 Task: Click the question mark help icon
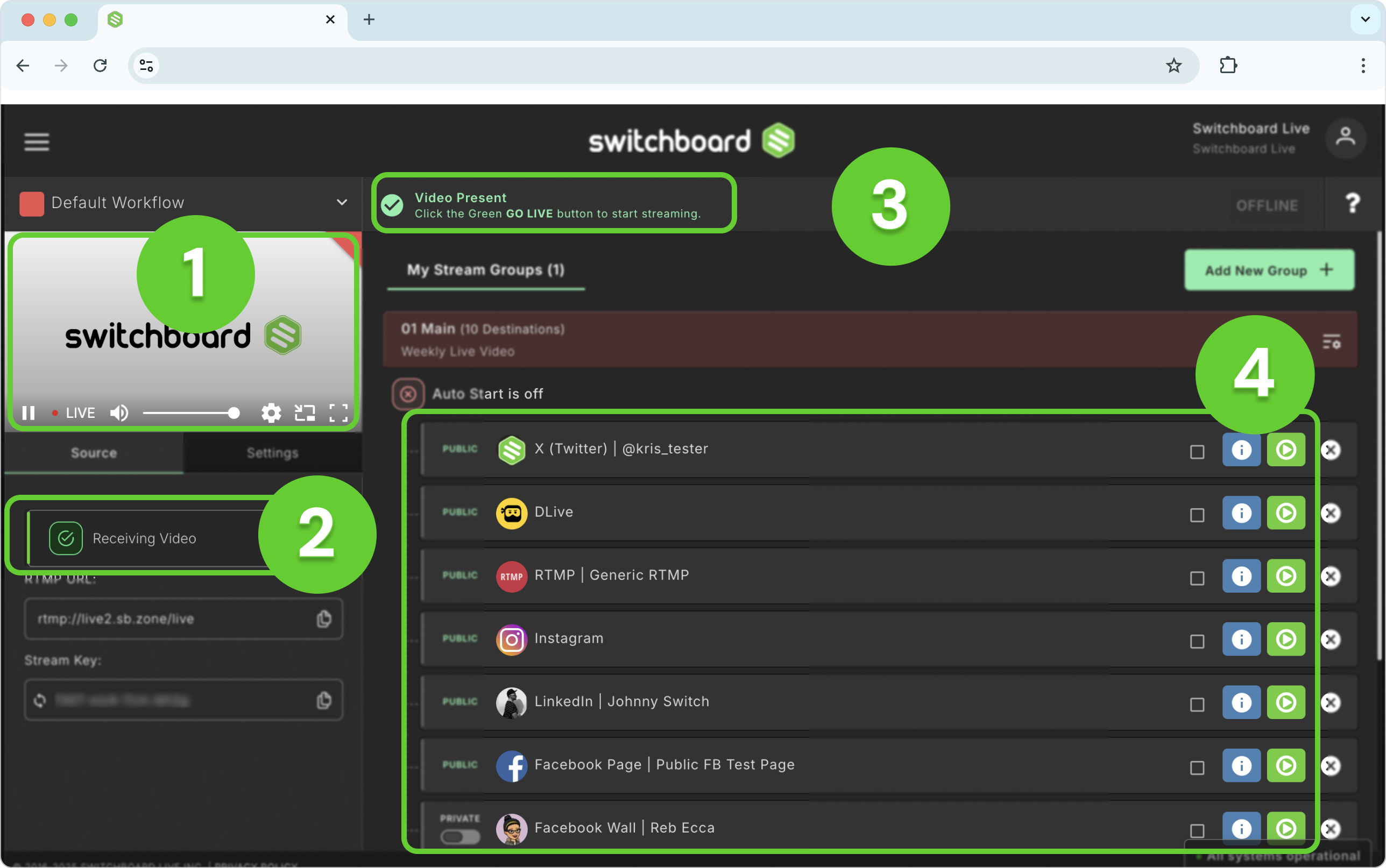[x=1353, y=203]
